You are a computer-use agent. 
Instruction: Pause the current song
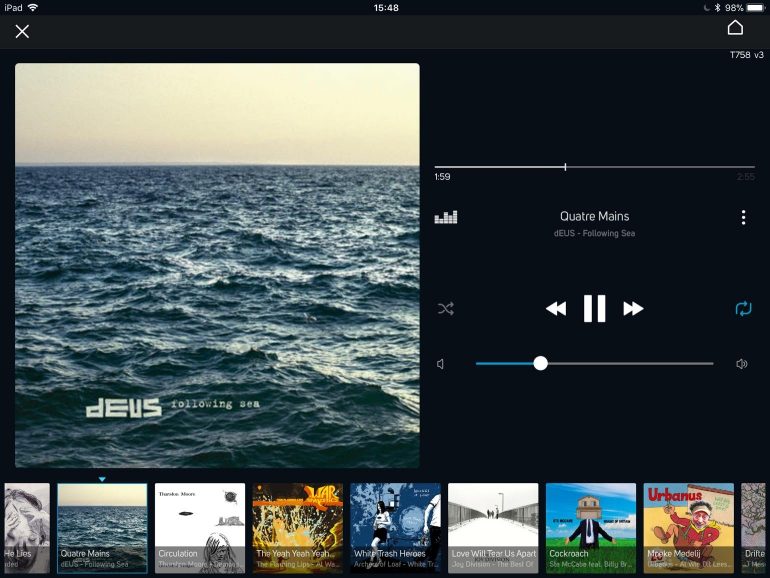pos(594,309)
